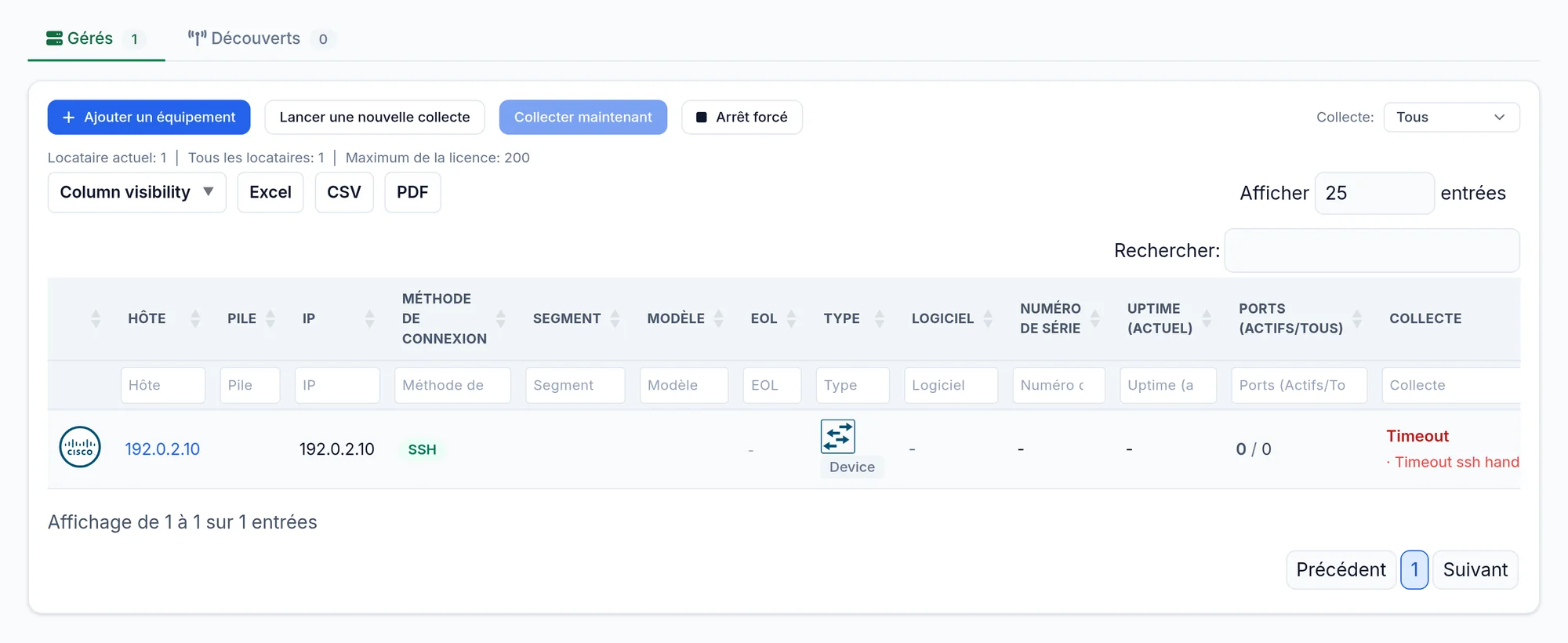The image size is (1568, 643).
Task: Go to Précédent page
Action: pyautogui.click(x=1341, y=569)
